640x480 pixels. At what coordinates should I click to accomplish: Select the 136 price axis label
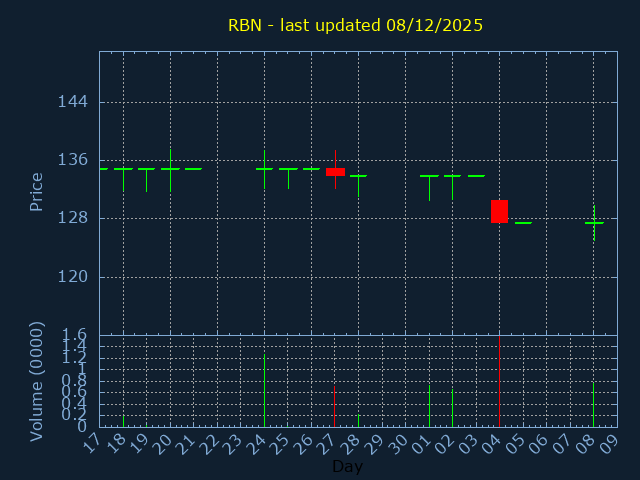click(72, 160)
